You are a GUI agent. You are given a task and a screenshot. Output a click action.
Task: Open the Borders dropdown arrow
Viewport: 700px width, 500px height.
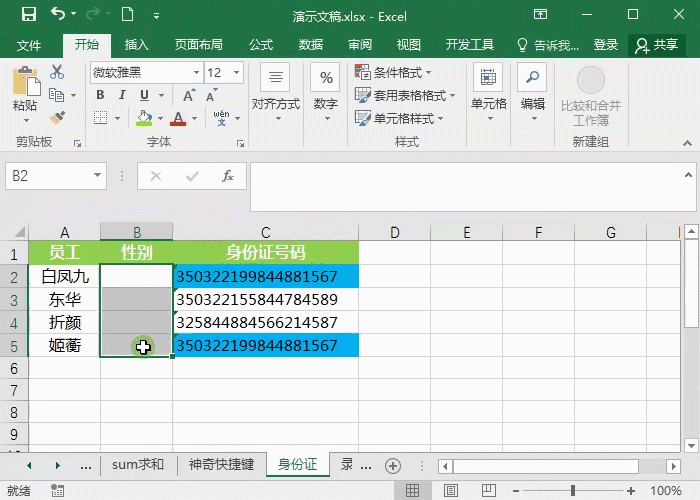(x=117, y=118)
